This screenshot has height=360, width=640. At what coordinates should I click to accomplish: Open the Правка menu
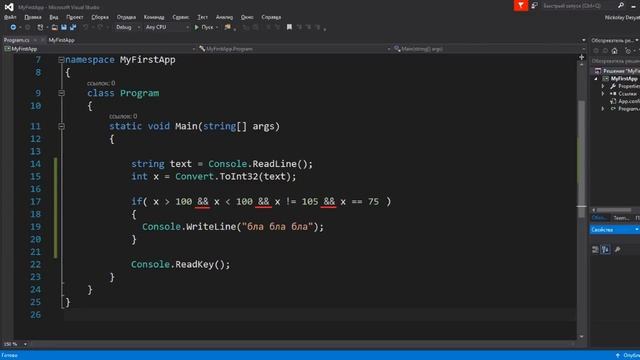click(33, 17)
